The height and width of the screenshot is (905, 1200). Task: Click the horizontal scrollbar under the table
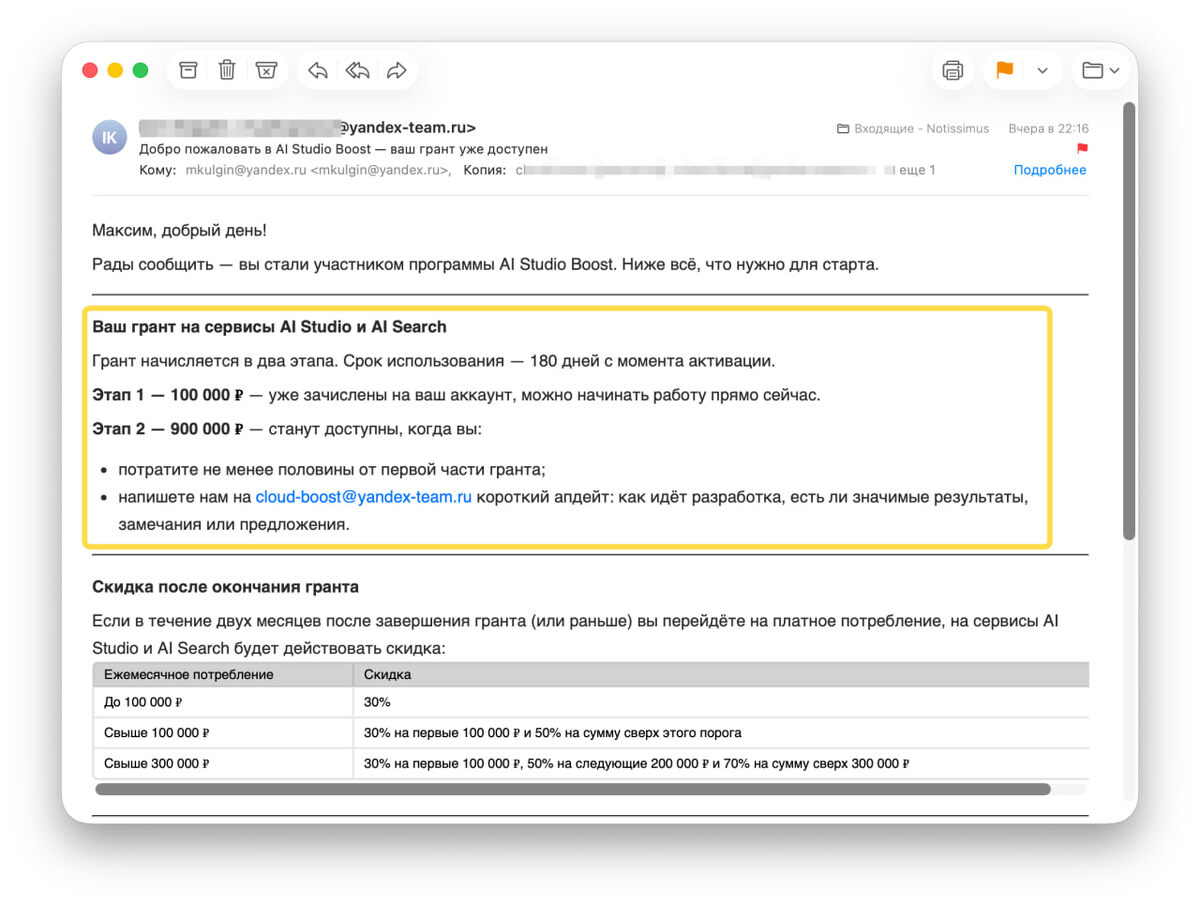(573, 789)
